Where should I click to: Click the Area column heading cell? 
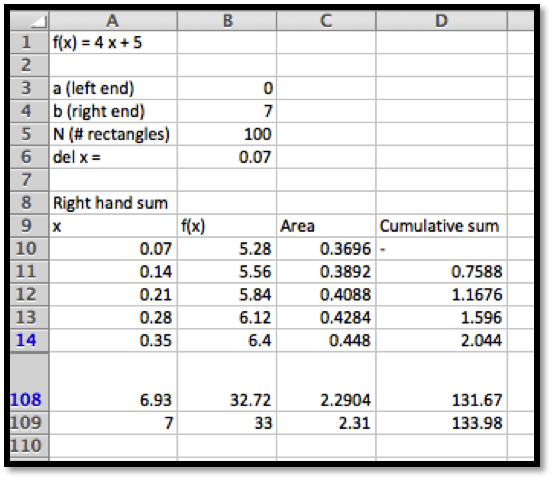click(326, 226)
